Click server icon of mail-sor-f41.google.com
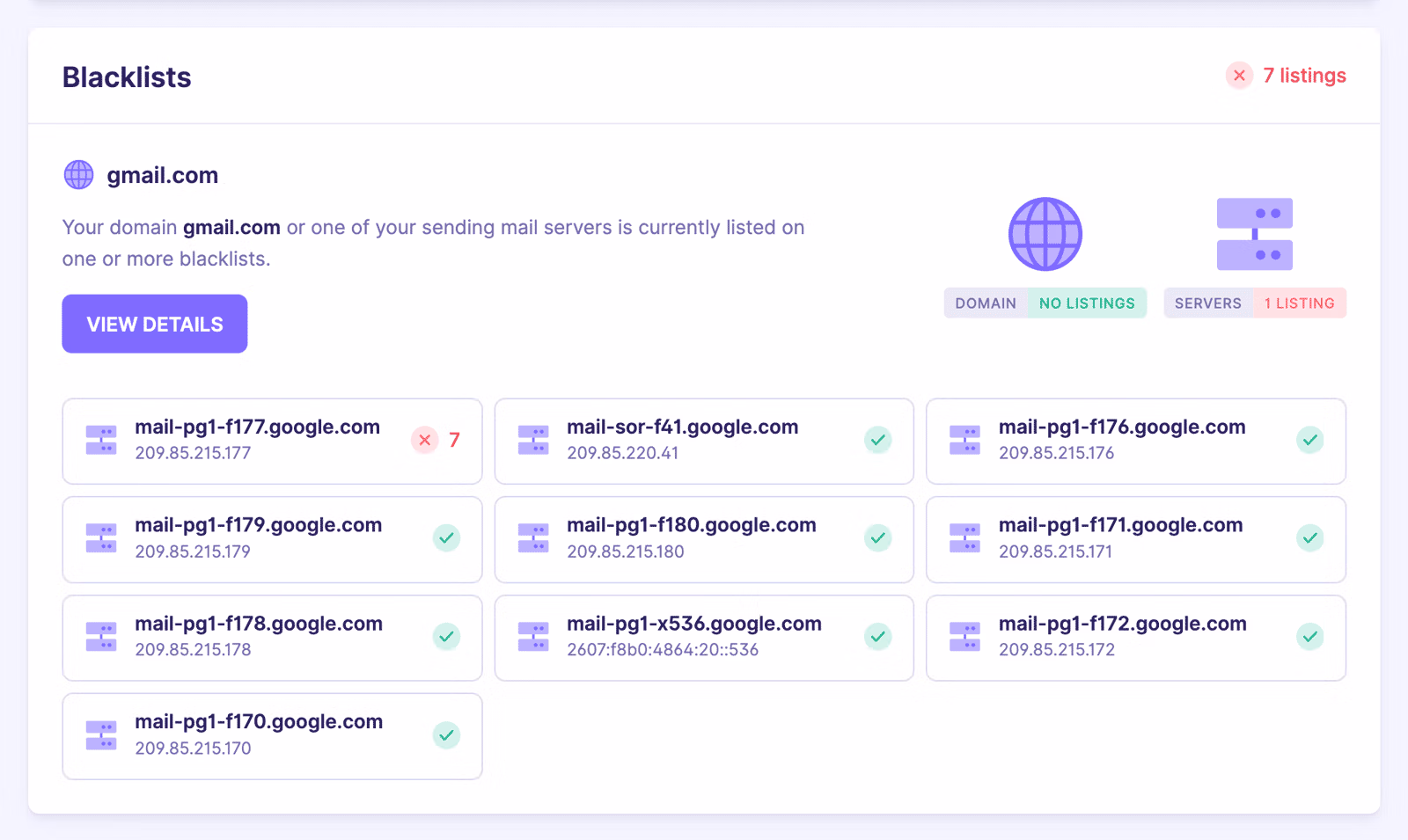Viewport: 1408px width, 840px height. click(x=533, y=440)
